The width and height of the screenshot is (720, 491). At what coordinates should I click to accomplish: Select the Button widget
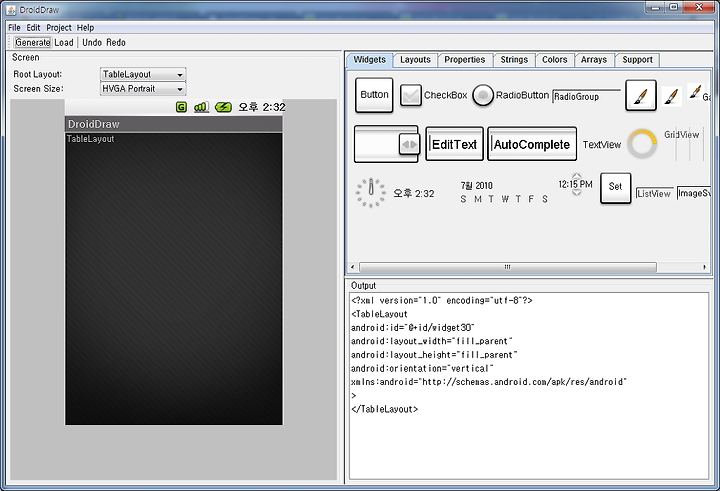[374, 95]
